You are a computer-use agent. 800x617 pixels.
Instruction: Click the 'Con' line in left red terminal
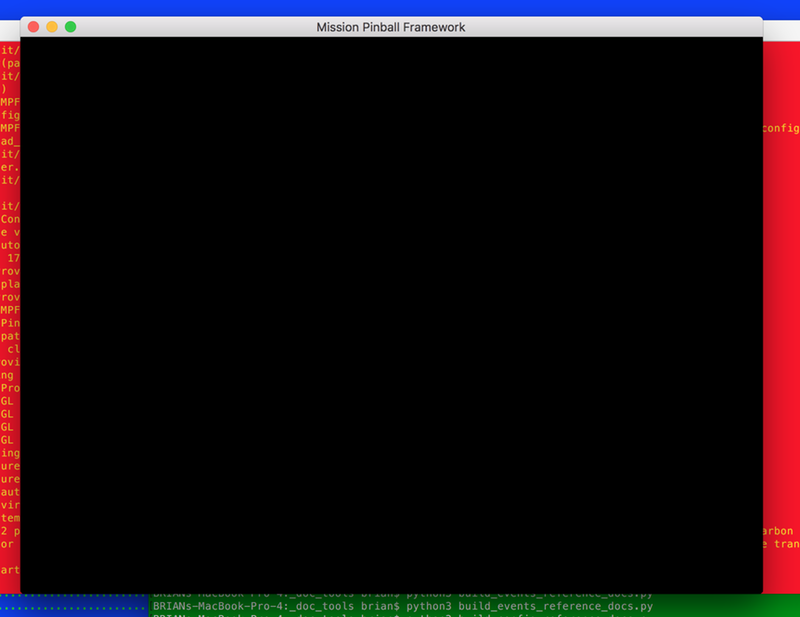pyautogui.click(x=9, y=219)
